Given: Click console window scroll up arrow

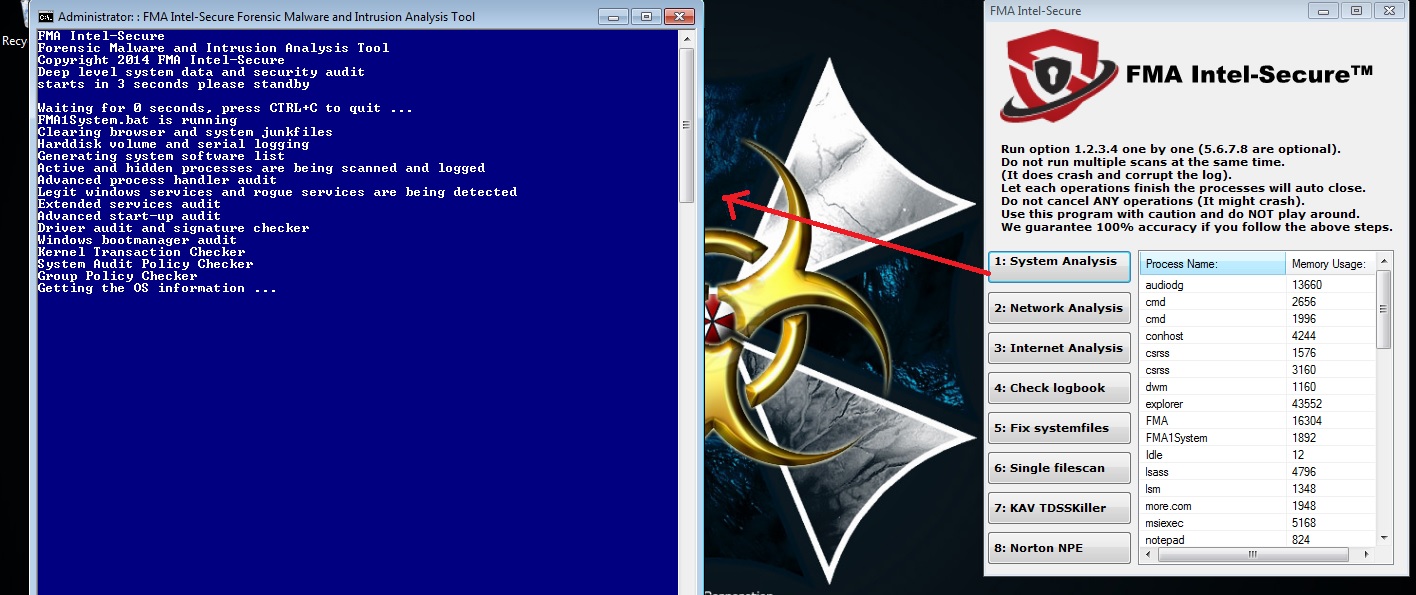Looking at the screenshot, I should [x=686, y=38].
